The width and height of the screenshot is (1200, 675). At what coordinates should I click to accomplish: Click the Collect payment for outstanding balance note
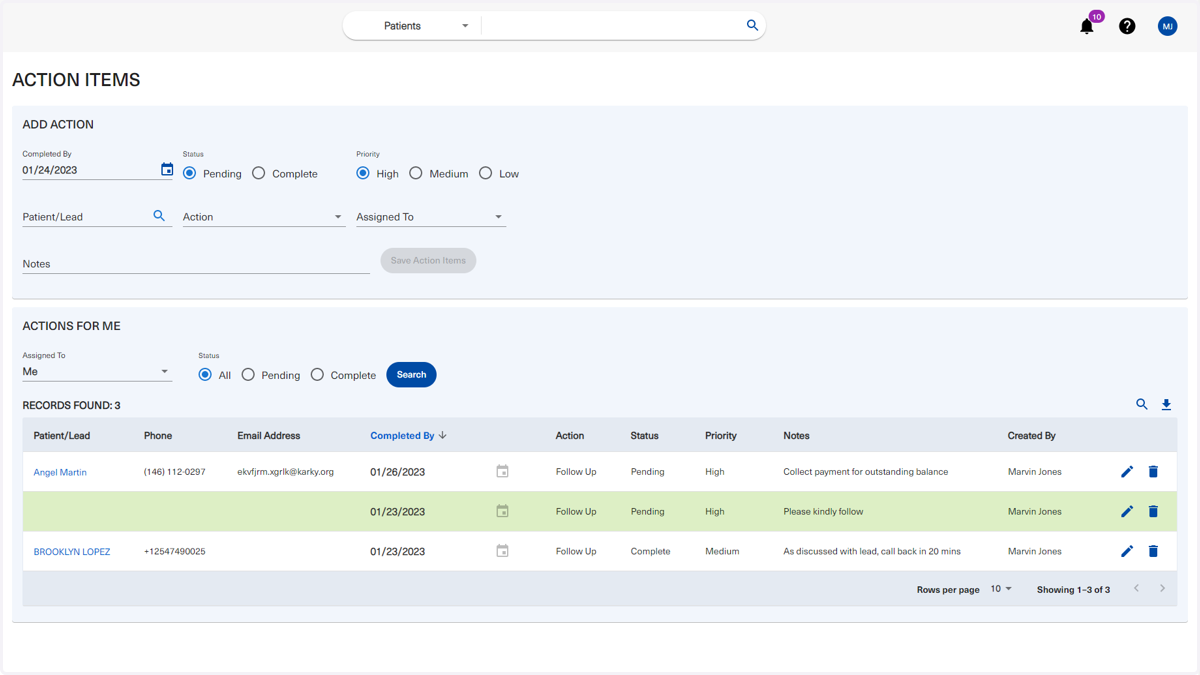point(866,472)
